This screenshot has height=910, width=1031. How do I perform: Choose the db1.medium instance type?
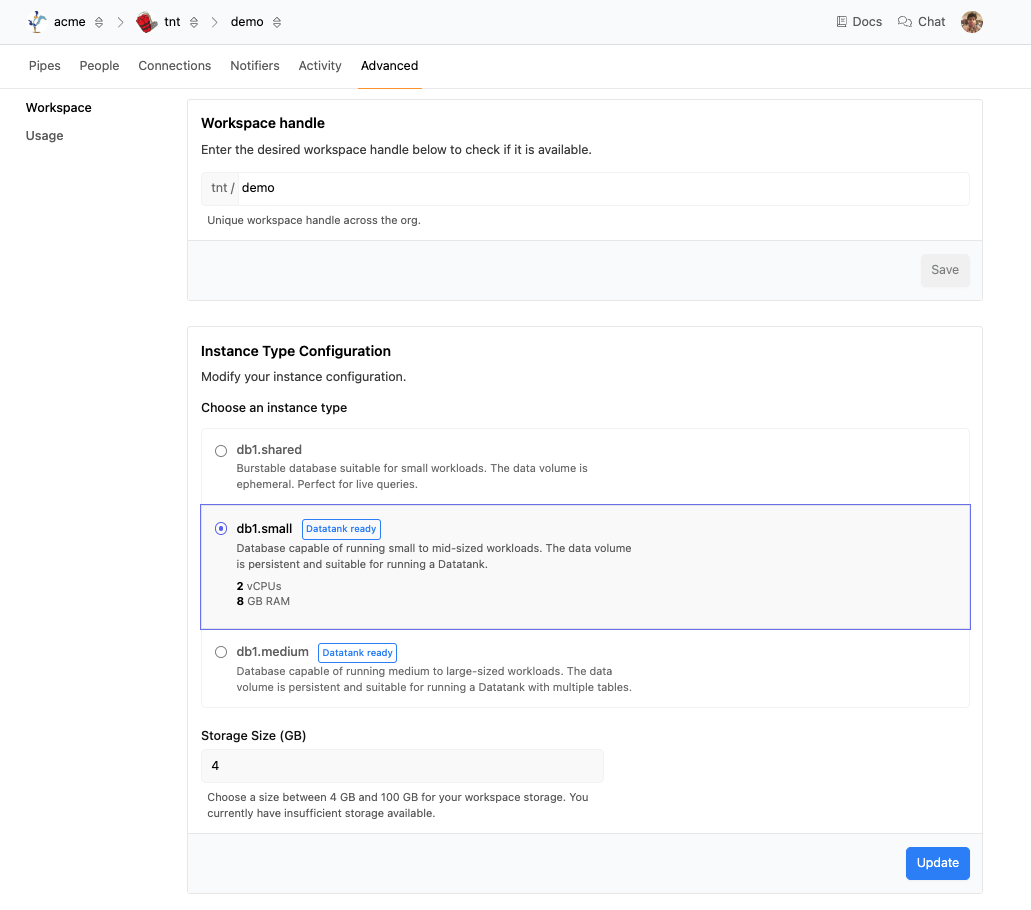pos(221,652)
